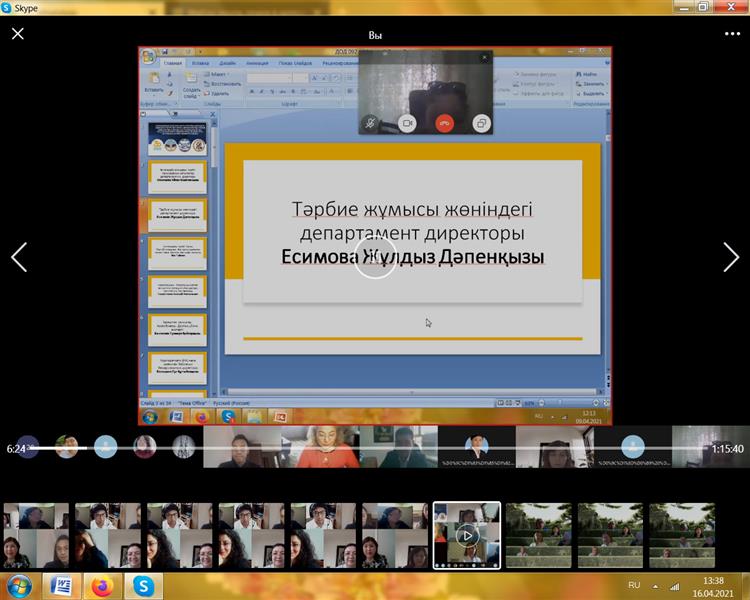
Task: Expand hidden system tray icons arrow
Action: click(x=654, y=585)
